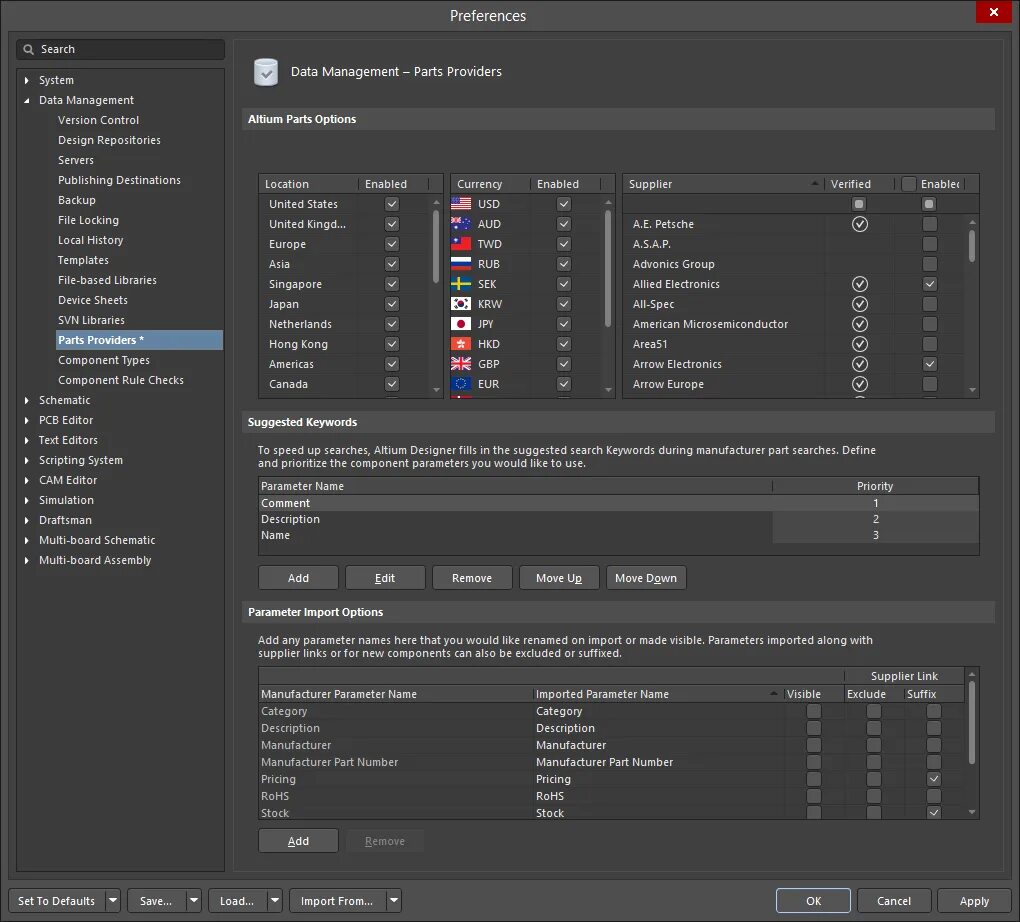Click the search magnifier icon
Viewport: 1020px width, 922px height.
click(28, 49)
